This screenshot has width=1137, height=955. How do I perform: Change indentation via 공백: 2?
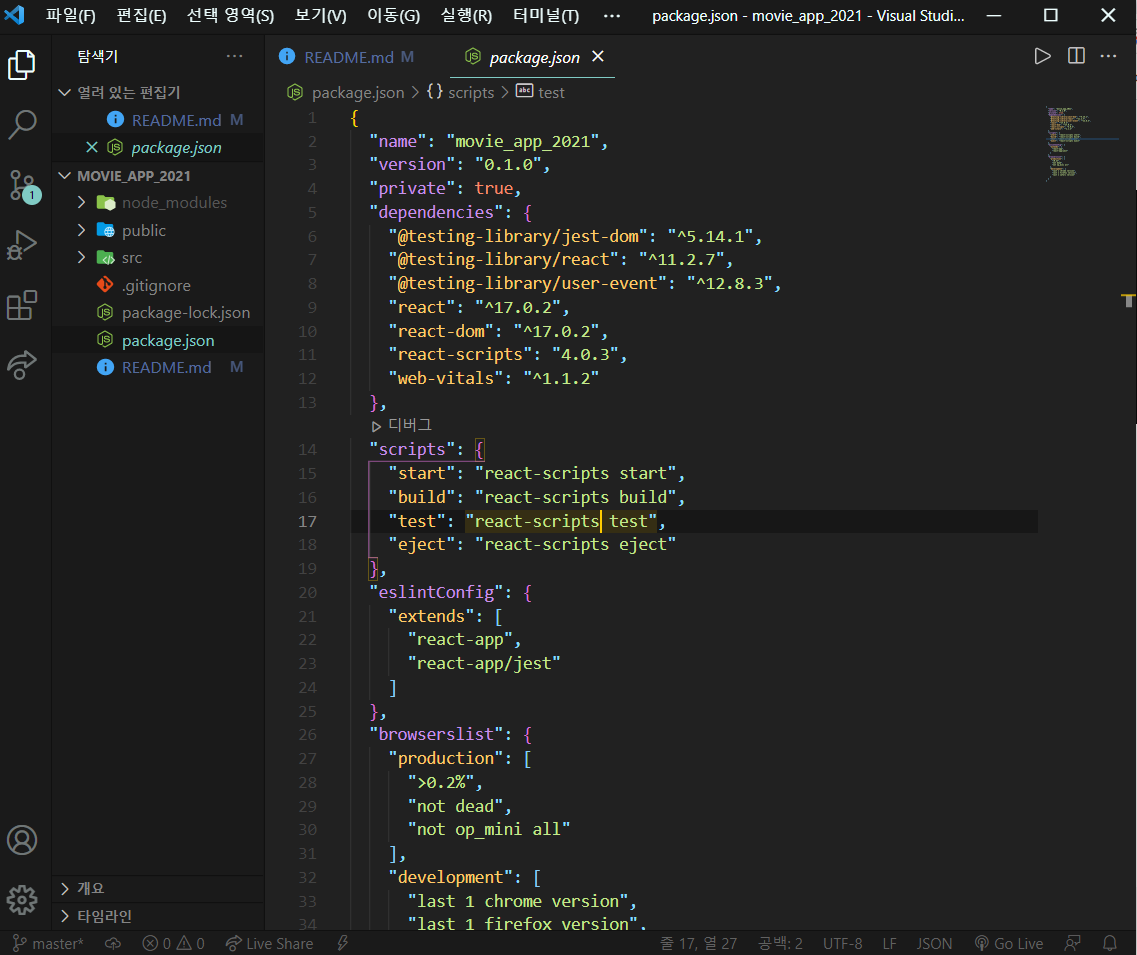coord(780,943)
